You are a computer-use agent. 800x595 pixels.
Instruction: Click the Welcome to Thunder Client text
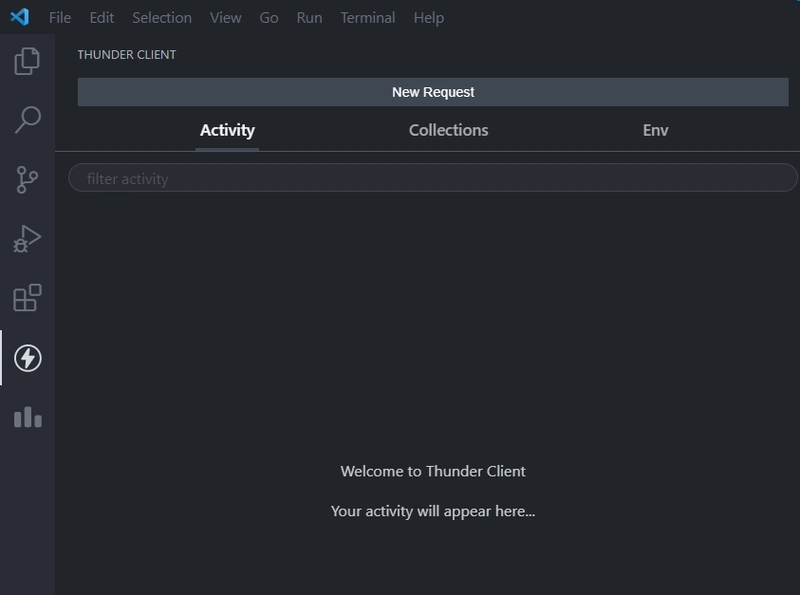pos(433,471)
